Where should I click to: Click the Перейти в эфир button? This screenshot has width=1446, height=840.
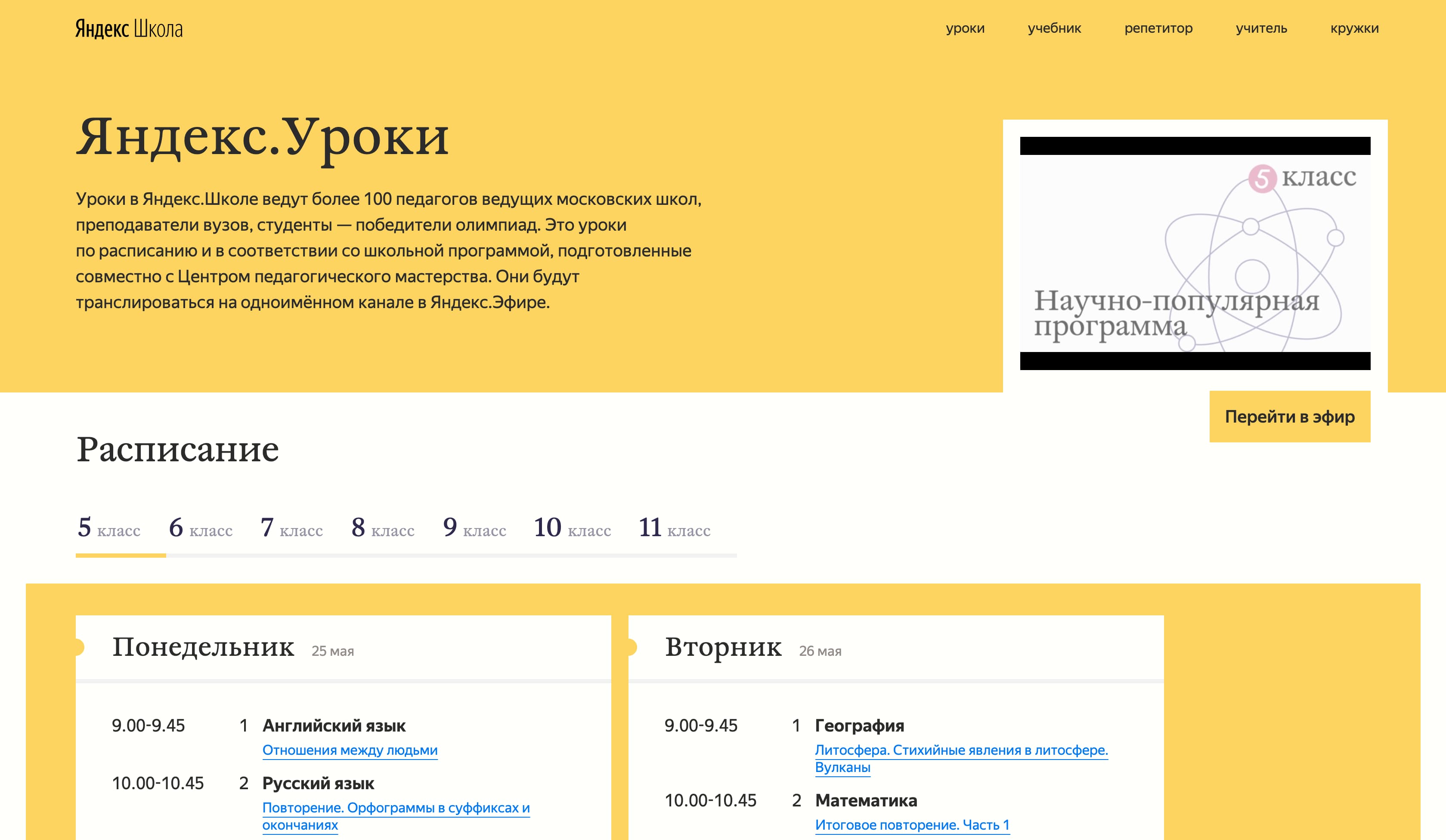[1289, 417]
